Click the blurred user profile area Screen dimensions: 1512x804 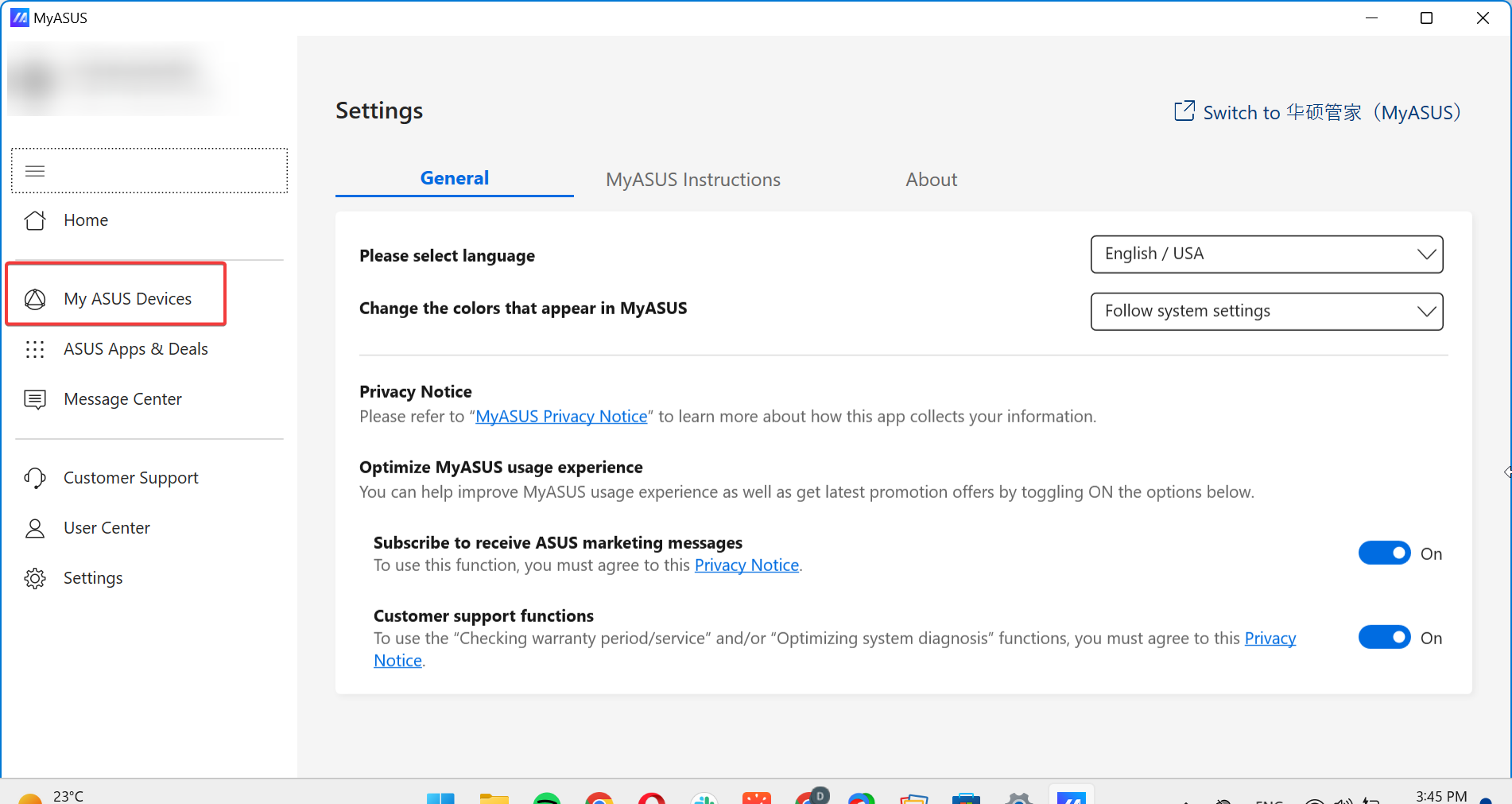119,78
